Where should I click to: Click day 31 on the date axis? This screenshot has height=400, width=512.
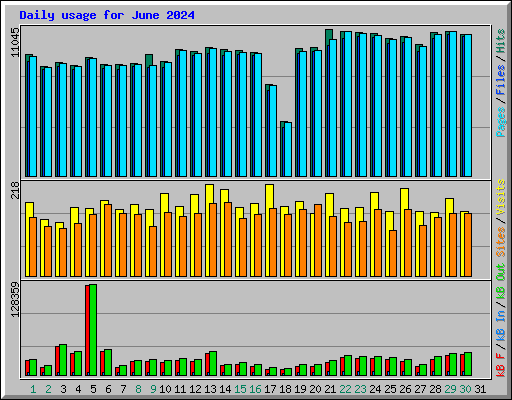click(480, 389)
